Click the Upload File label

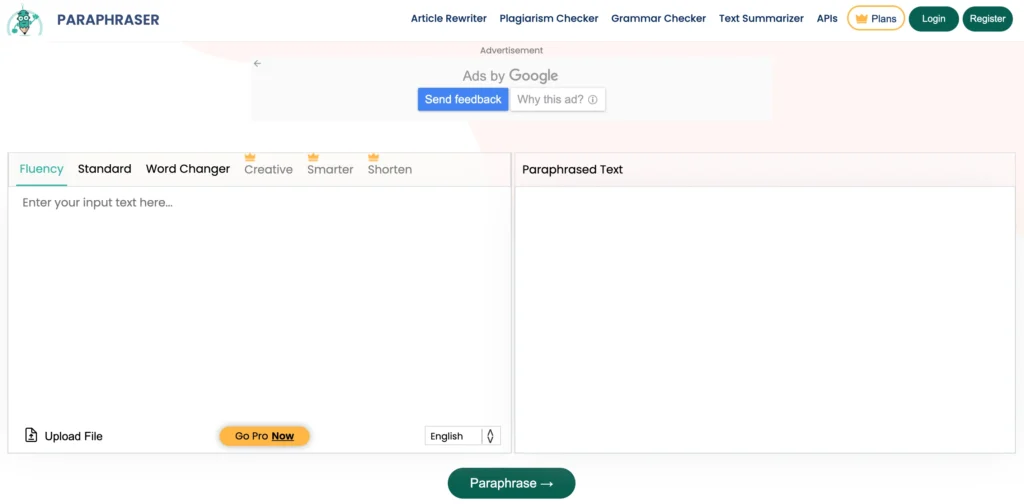point(73,436)
